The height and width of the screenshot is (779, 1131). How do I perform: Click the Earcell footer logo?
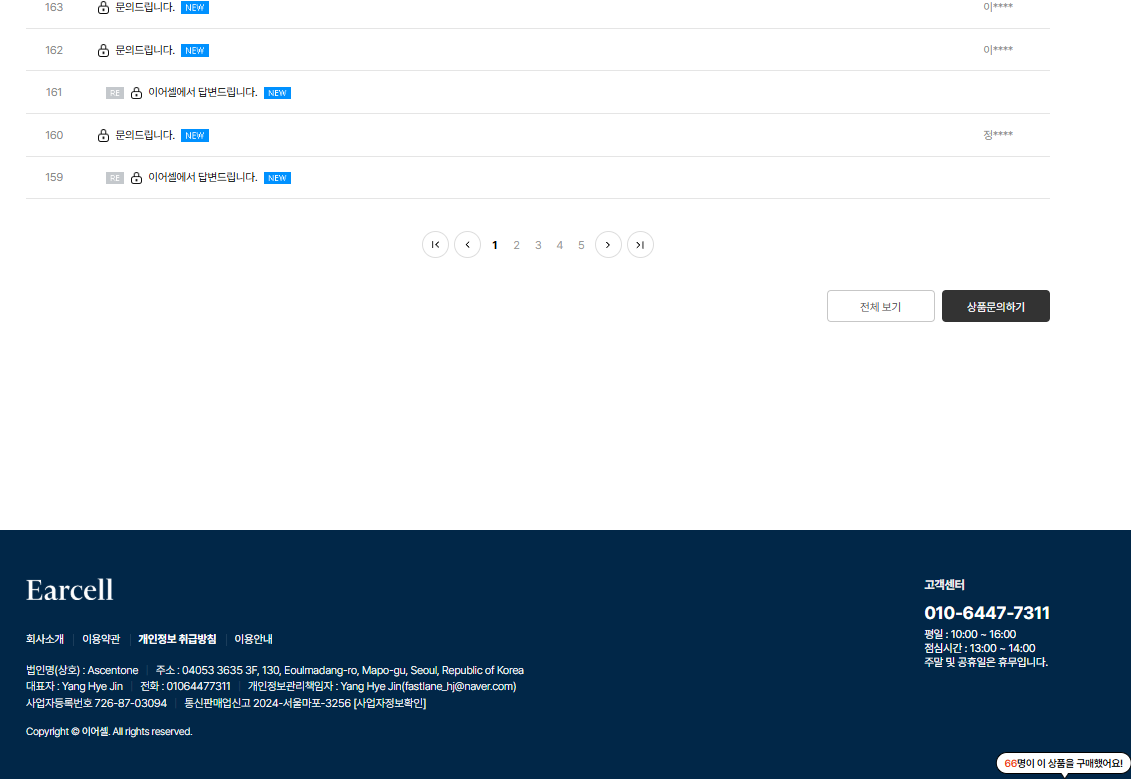point(70,590)
